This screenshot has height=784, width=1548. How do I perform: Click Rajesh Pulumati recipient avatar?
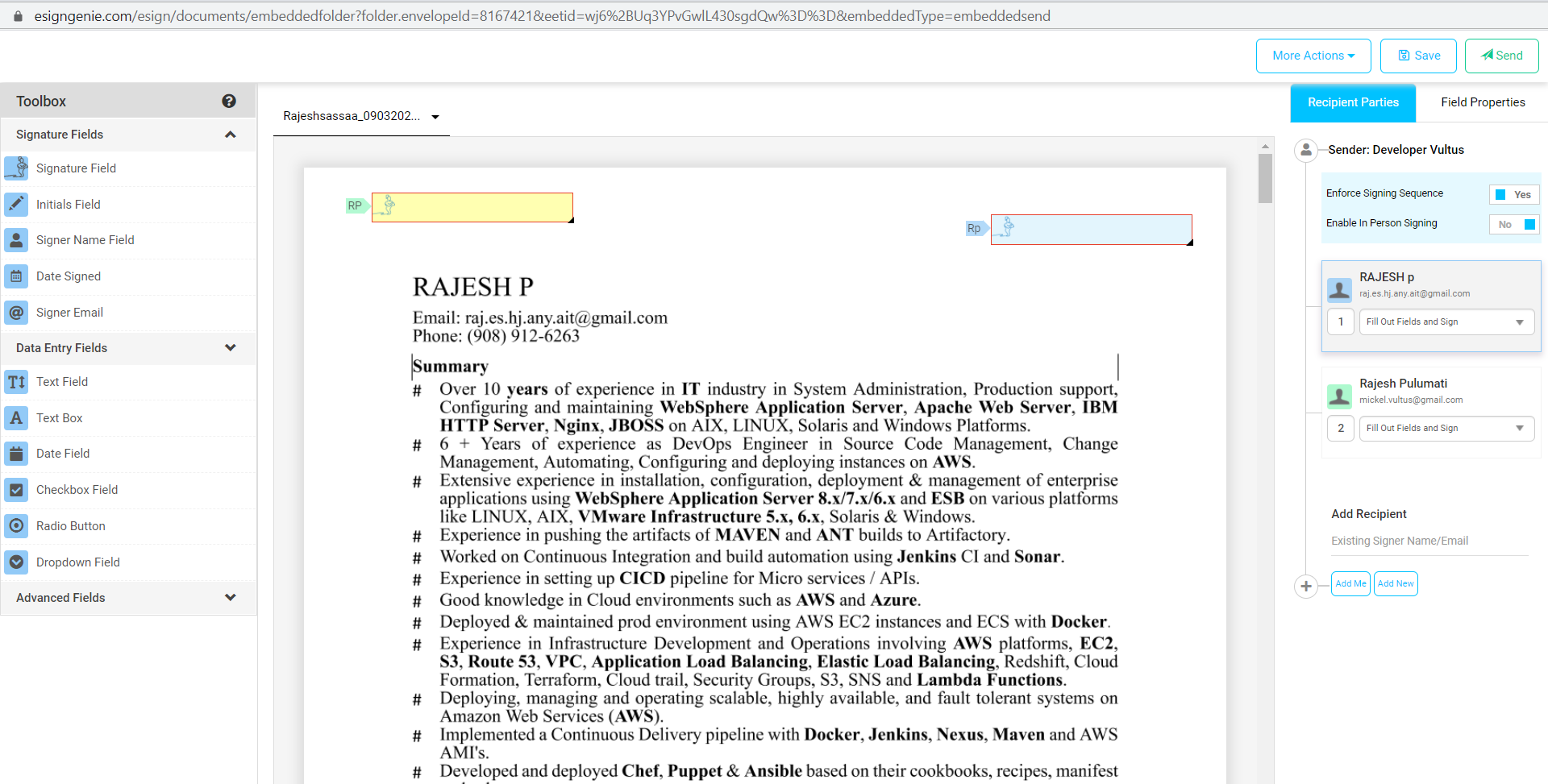click(x=1339, y=396)
